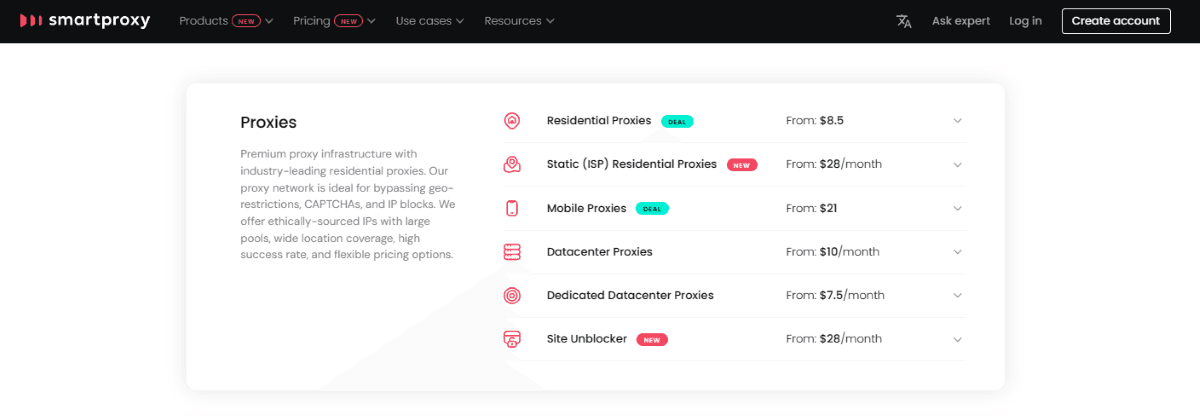Expand the Mobile Proxies row chevron
1200x416 pixels.
pyautogui.click(x=957, y=208)
